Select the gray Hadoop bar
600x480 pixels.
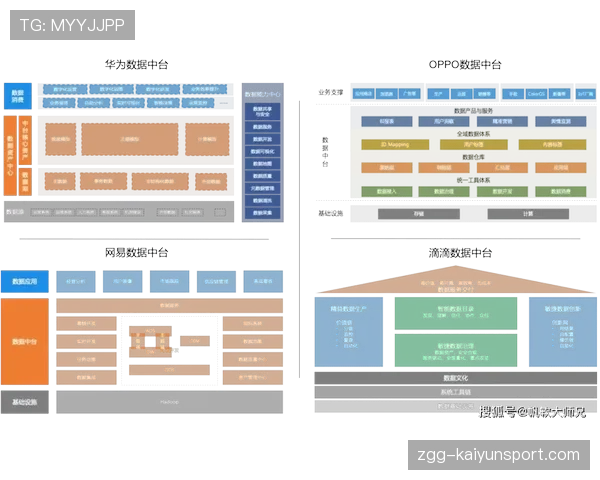170,402
